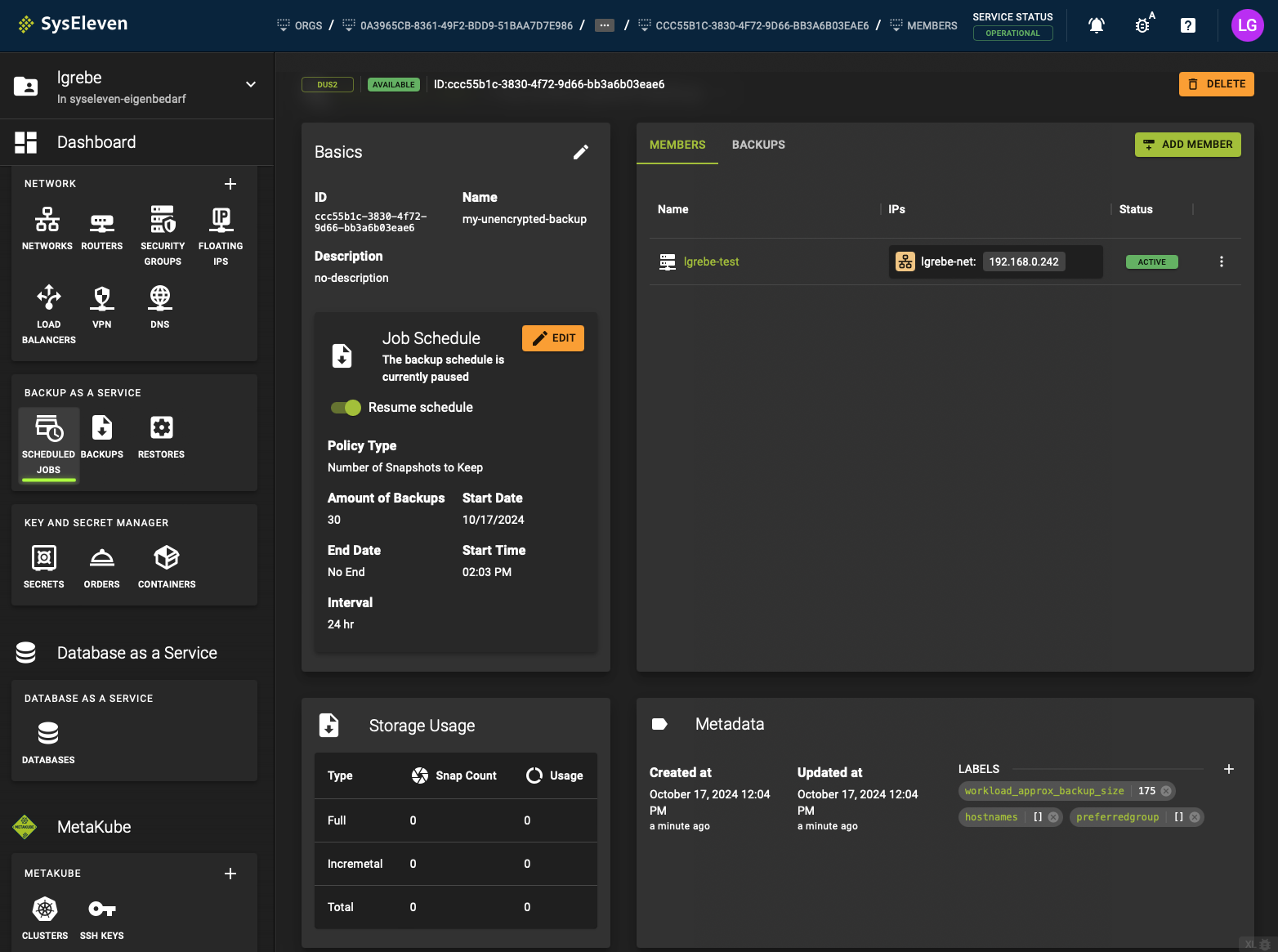Screen dimensions: 1278x952
Task: Open the DNS section
Action: tap(160, 306)
